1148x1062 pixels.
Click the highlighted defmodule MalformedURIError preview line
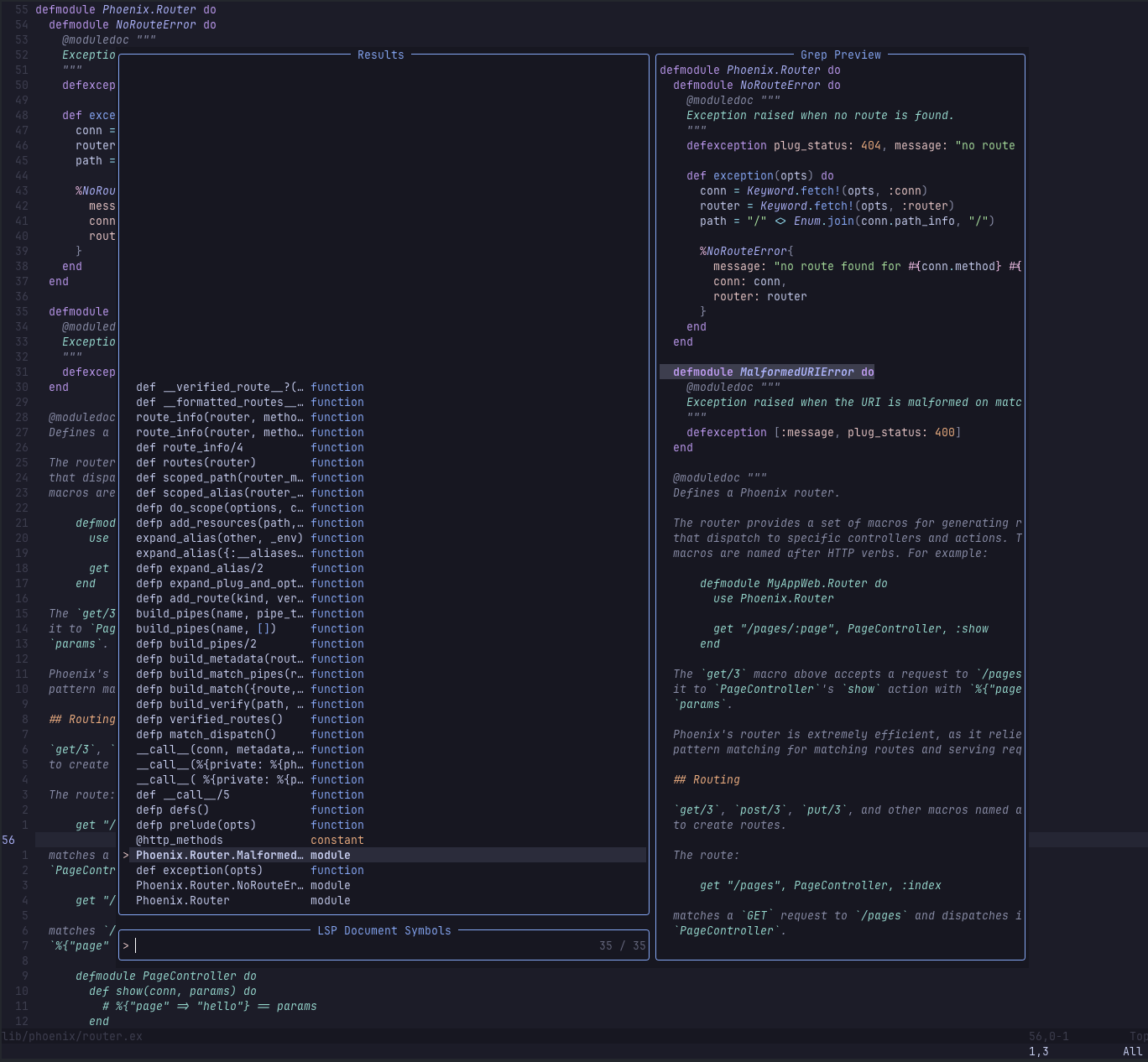click(x=773, y=372)
